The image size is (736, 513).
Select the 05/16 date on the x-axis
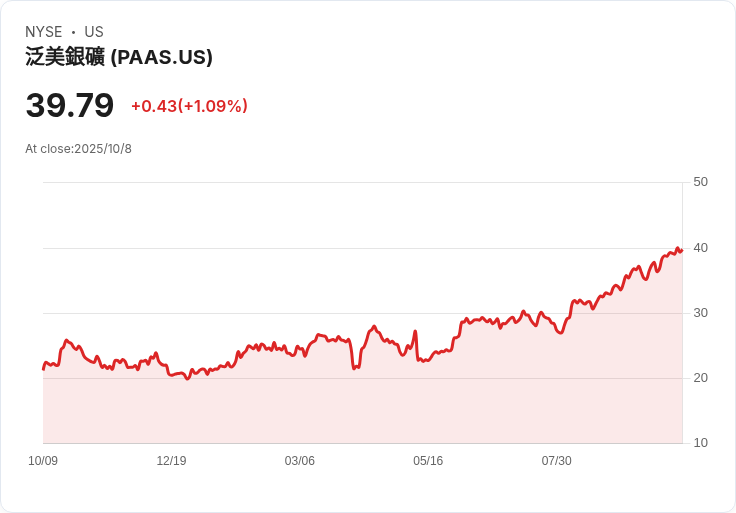[x=428, y=461]
